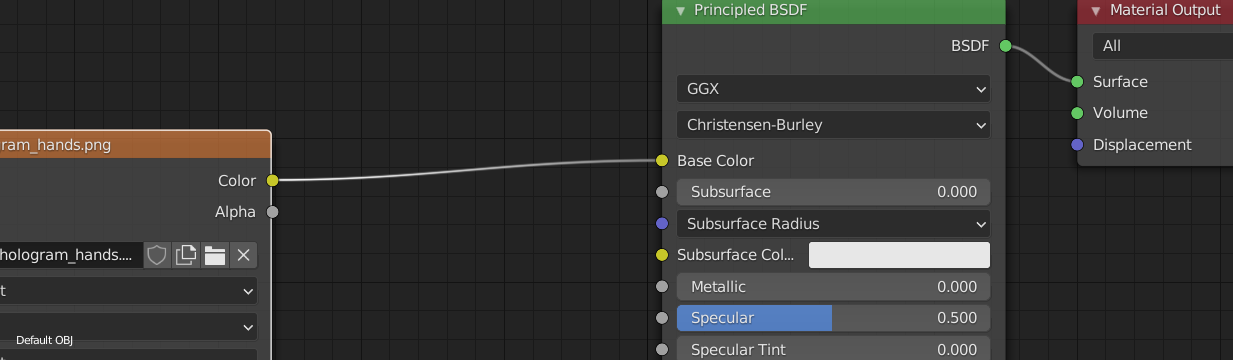Unlink image with the X icon
Image resolution: width=1233 pixels, height=360 pixels.
[x=243, y=255]
